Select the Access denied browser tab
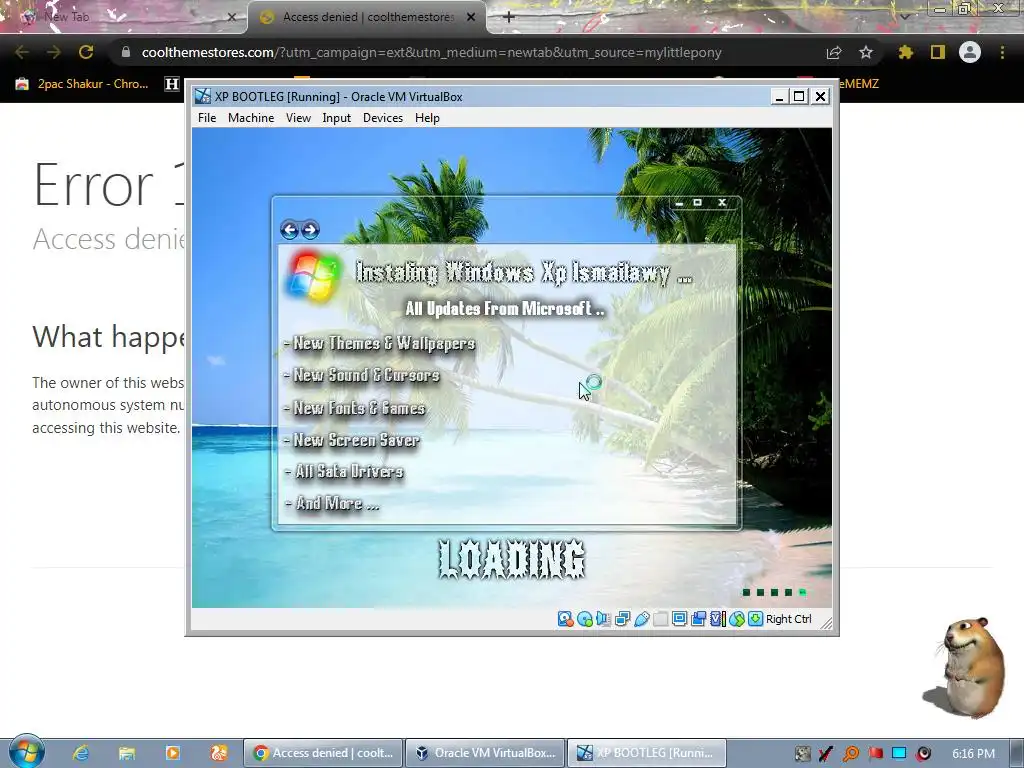This screenshot has width=1024, height=768. click(368, 17)
